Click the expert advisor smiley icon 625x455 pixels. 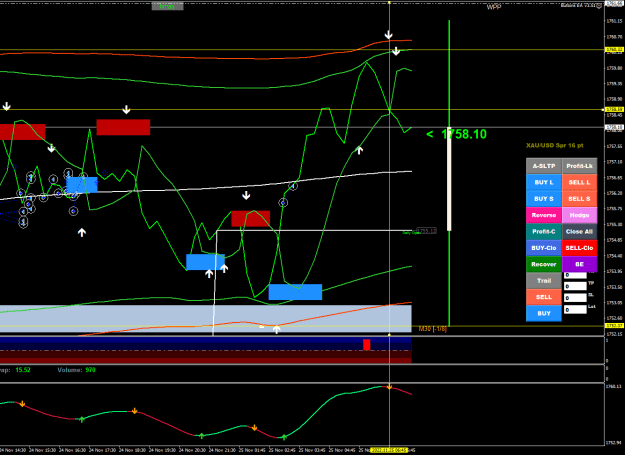tap(599, 5)
